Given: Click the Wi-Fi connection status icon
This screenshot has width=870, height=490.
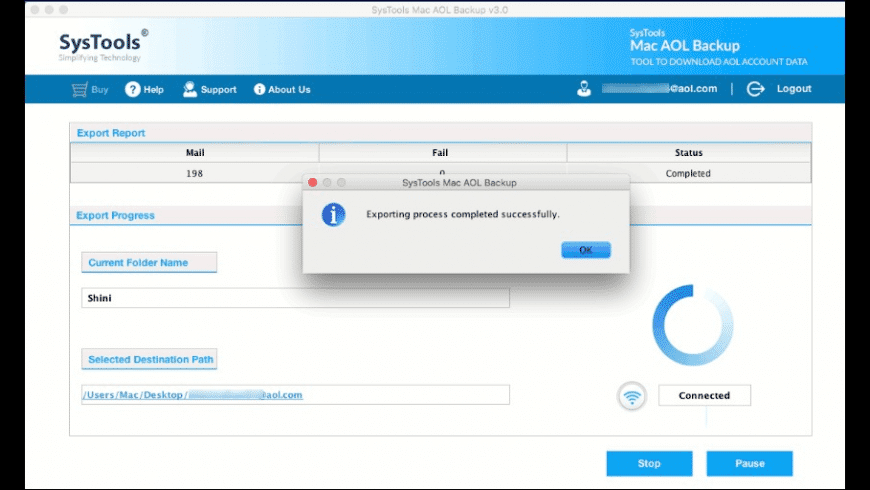Looking at the screenshot, I should pos(631,396).
